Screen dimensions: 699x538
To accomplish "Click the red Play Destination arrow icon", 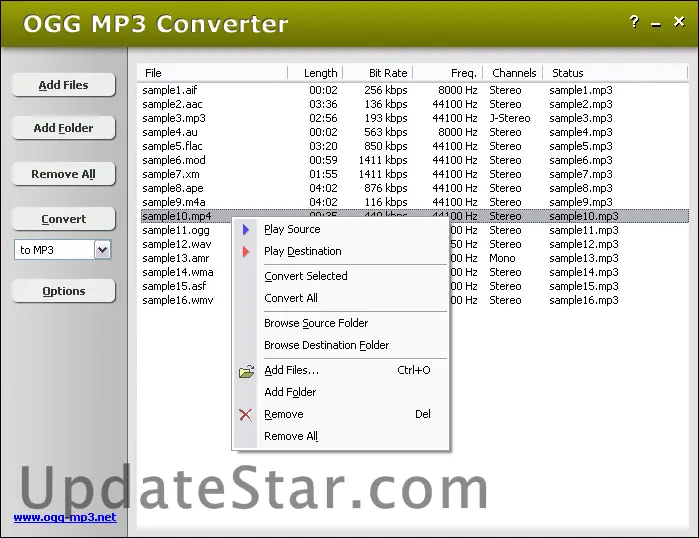I will pyautogui.click(x=246, y=252).
